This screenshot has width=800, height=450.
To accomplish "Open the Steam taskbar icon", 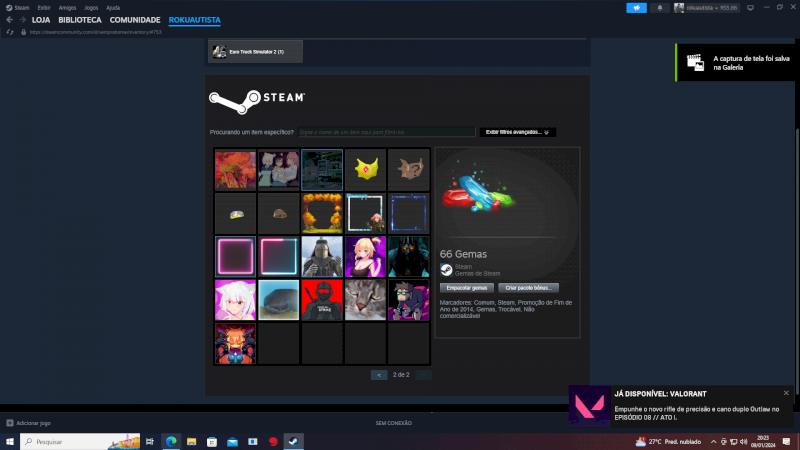I will click(293, 441).
